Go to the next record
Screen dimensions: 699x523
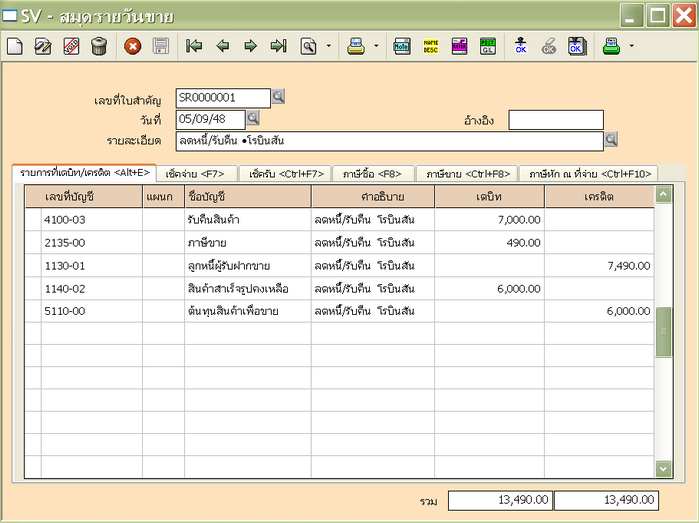(x=250, y=46)
